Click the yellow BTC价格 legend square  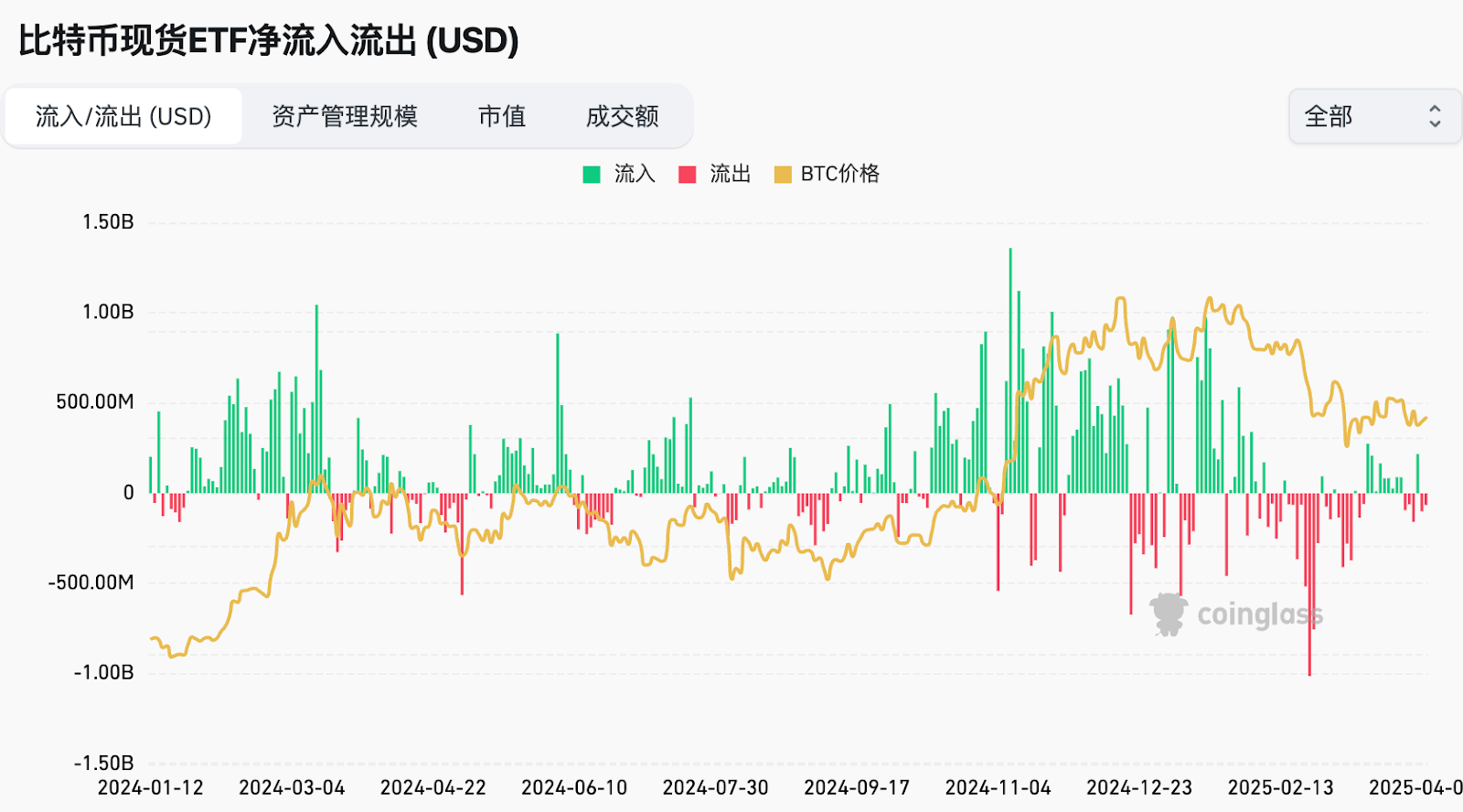pyautogui.click(x=783, y=175)
